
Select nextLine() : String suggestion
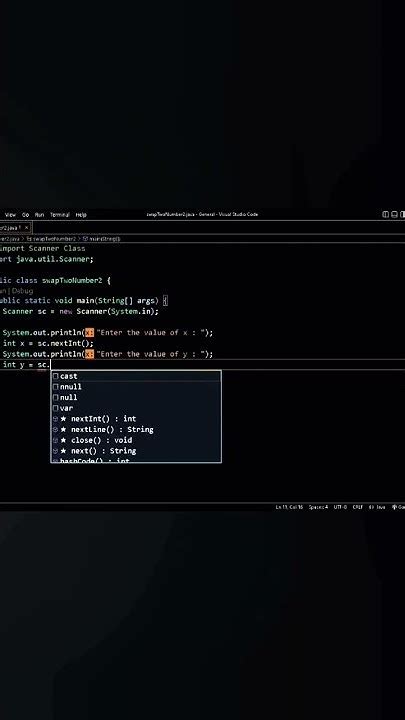(136, 429)
